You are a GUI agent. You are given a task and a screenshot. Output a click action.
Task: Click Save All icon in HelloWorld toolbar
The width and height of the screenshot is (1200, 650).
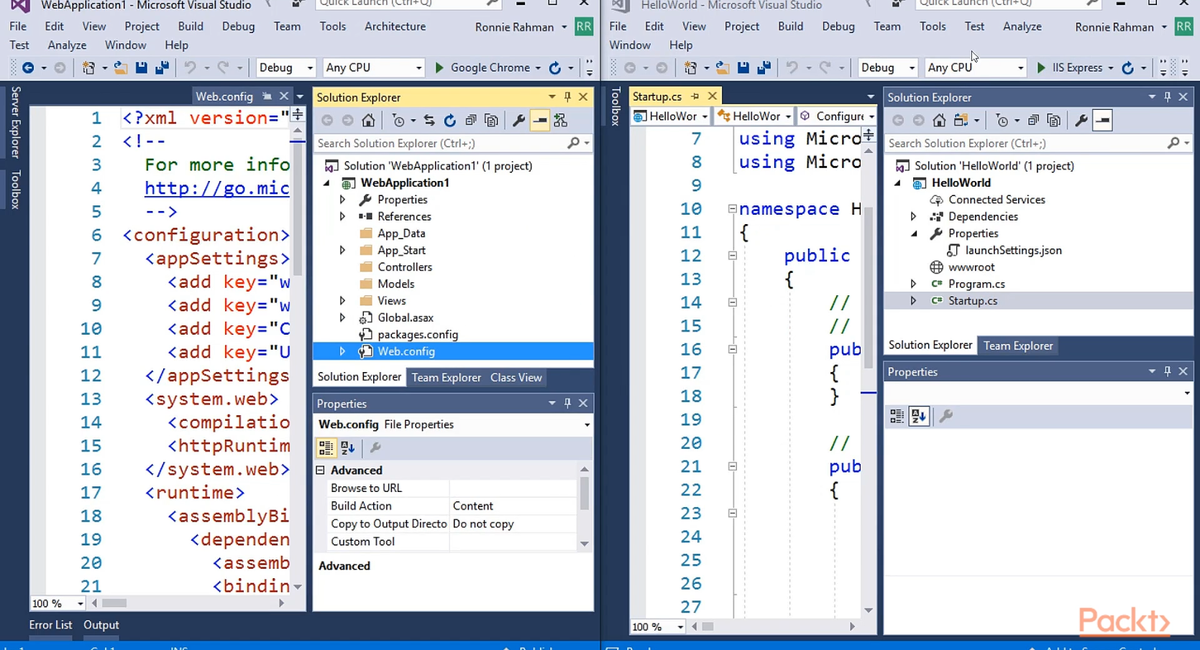point(763,68)
